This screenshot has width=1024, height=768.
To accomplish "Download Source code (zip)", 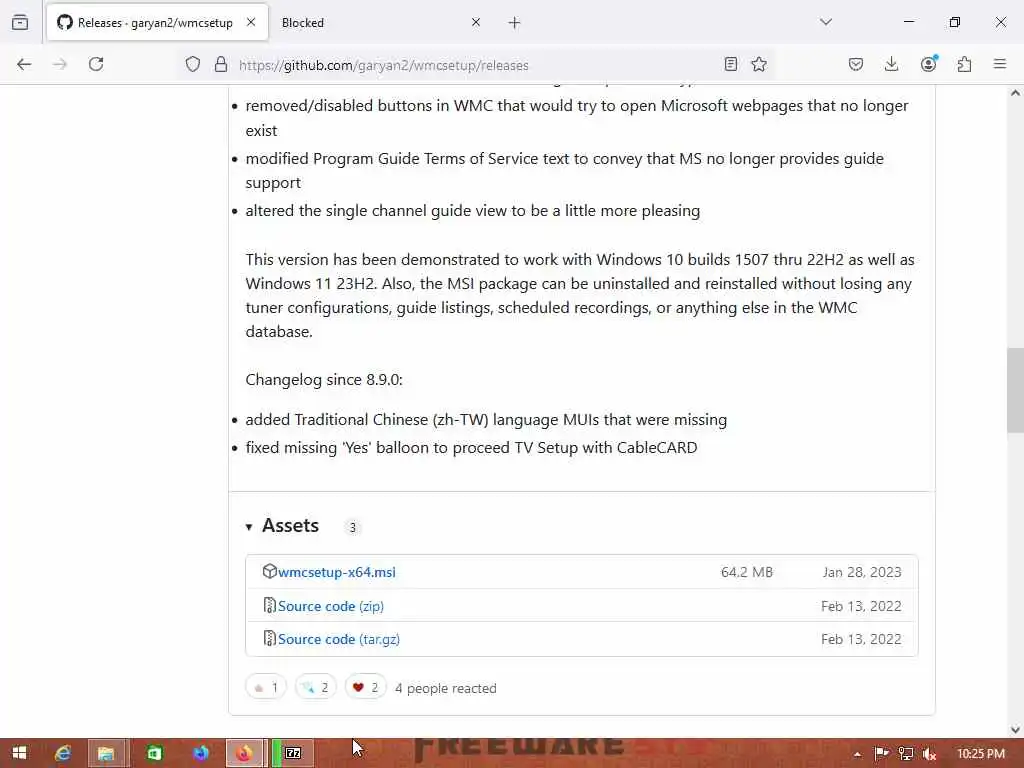I will 330,606.
